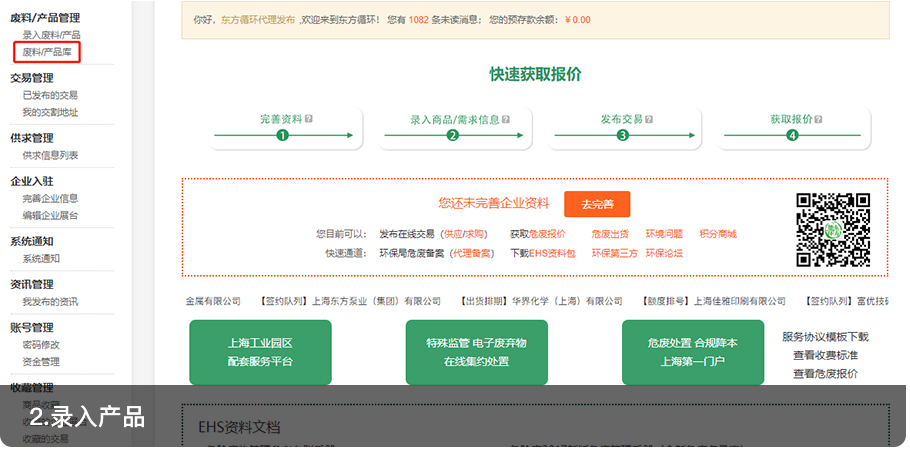Click the 上海工业园区 配套服务平台 green button
Screen dimensions: 910x450
[x=260, y=352]
